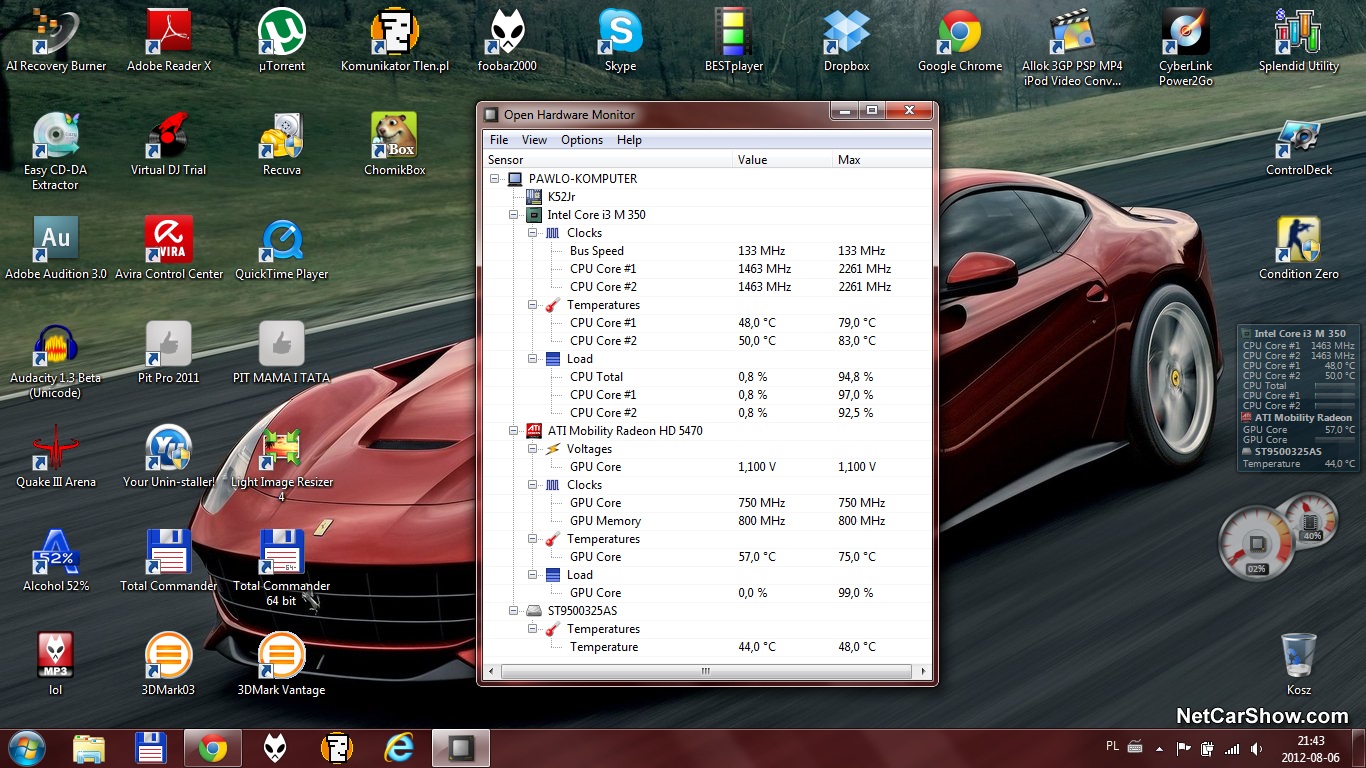The width and height of the screenshot is (1366, 768).
Task: Click the Google Chrome taskbar button
Action: click(x=212, y=747)
